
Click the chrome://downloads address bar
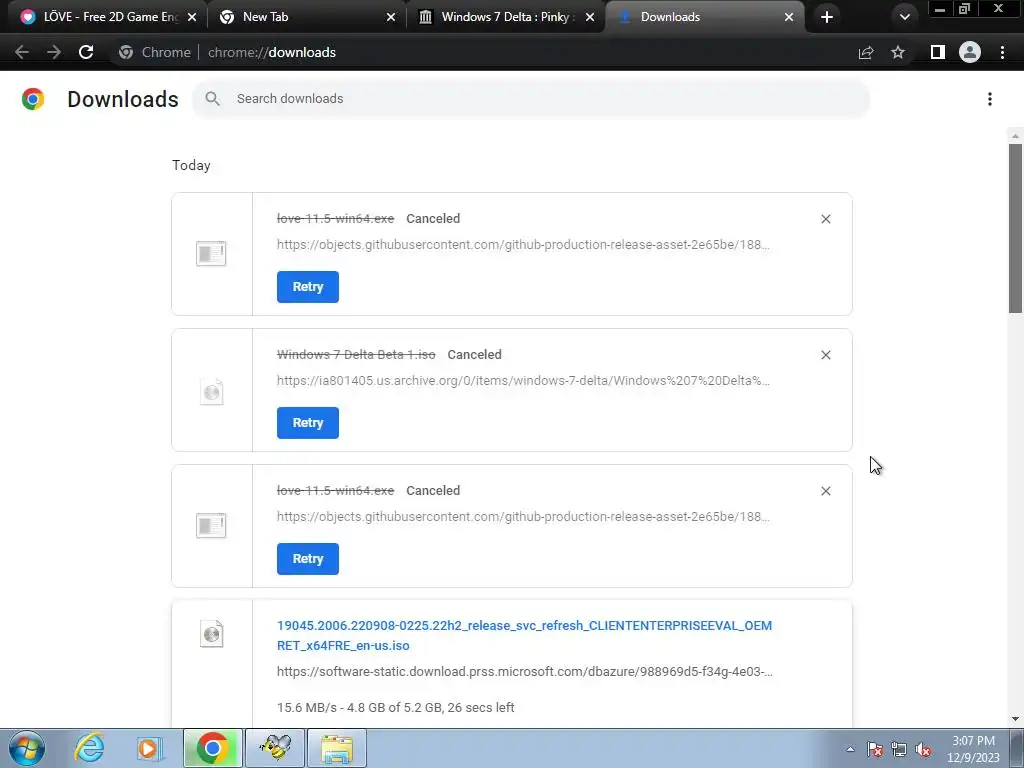tap(483, 52)
